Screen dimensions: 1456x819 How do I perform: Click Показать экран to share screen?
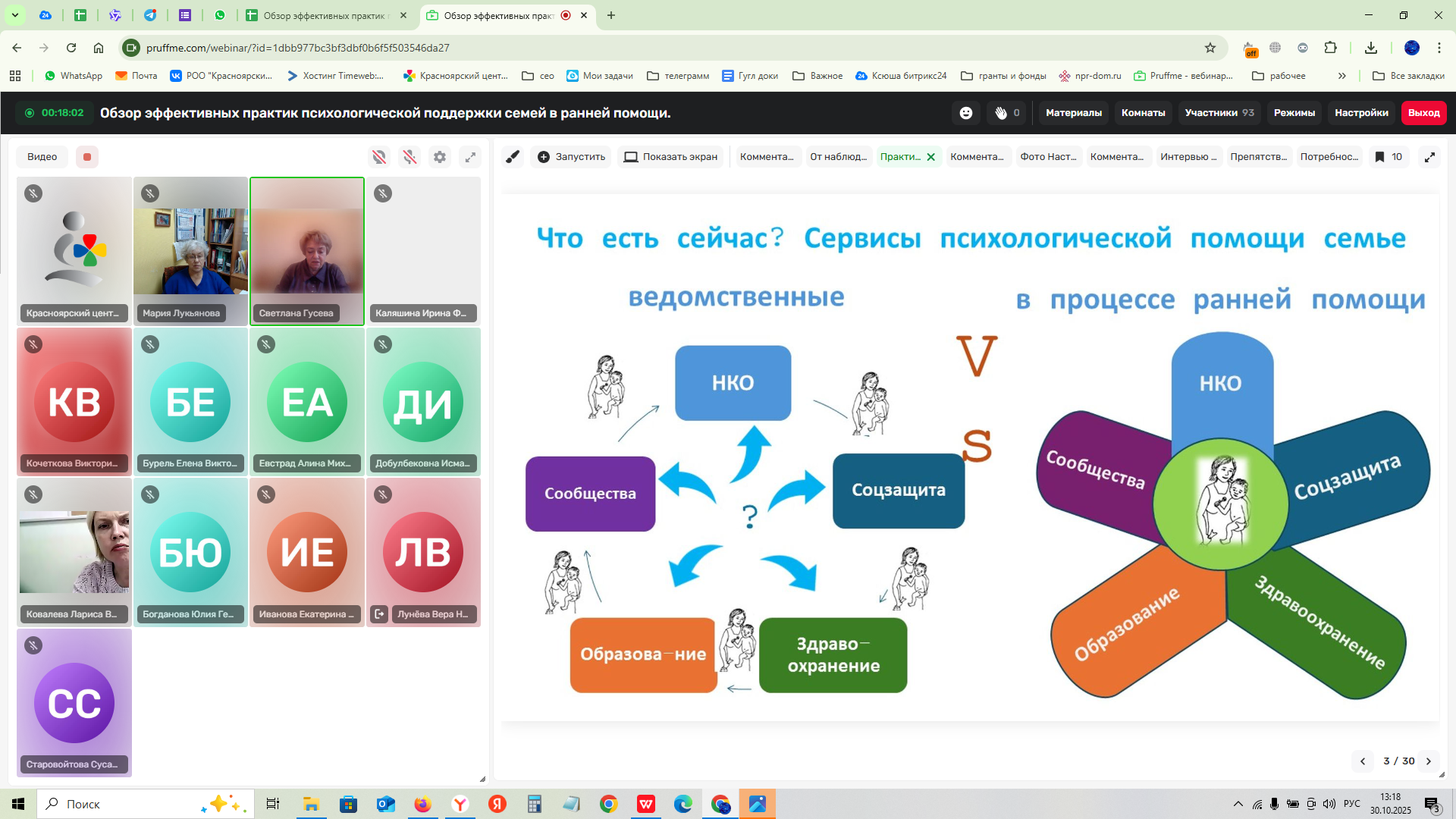pyautogui.click(x=670, y=157)
